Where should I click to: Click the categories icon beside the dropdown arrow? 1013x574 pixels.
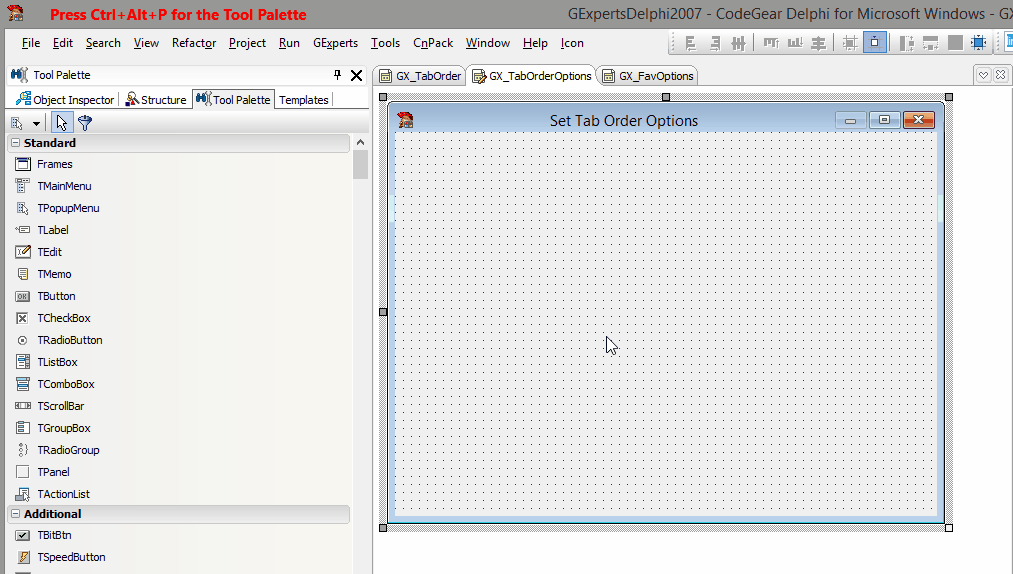pyautogui.click(x=17, y=123)
